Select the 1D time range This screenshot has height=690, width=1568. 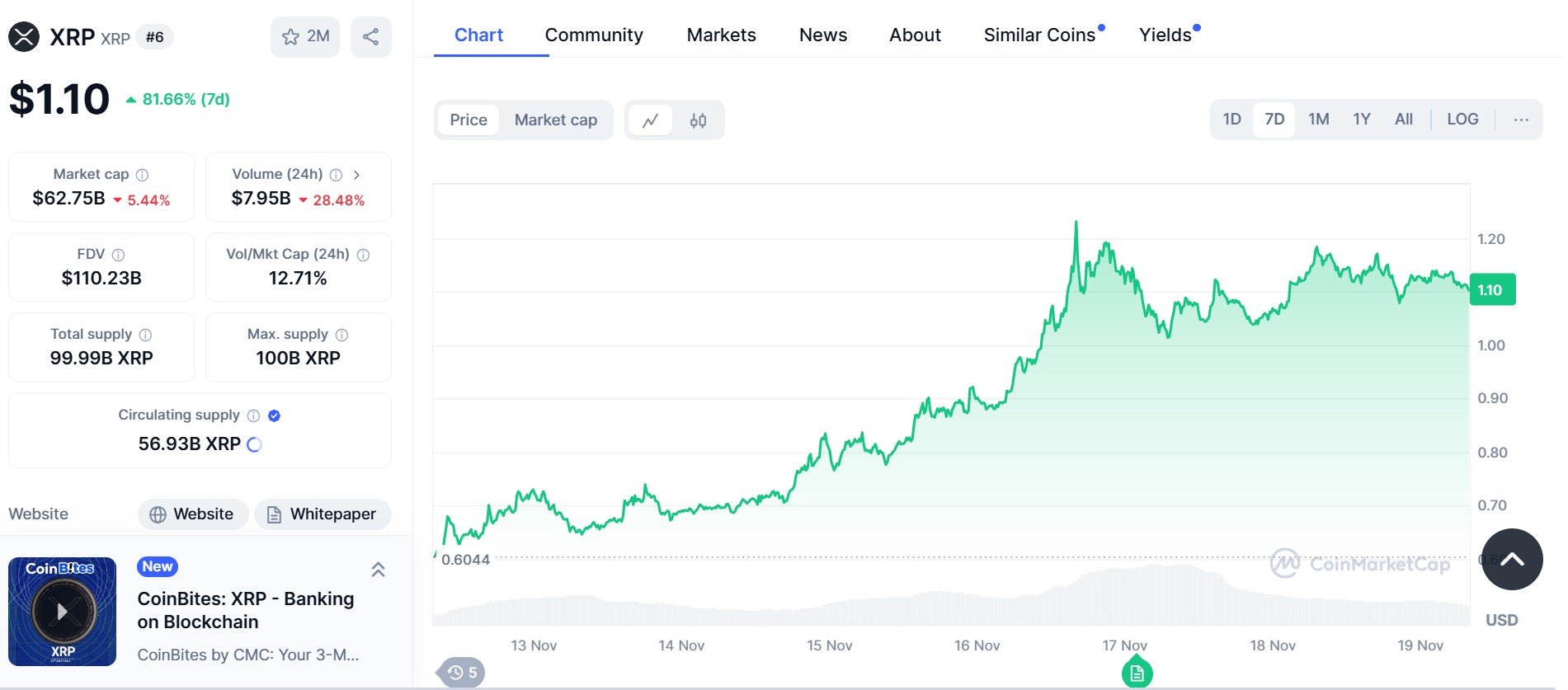(1231, 120)
